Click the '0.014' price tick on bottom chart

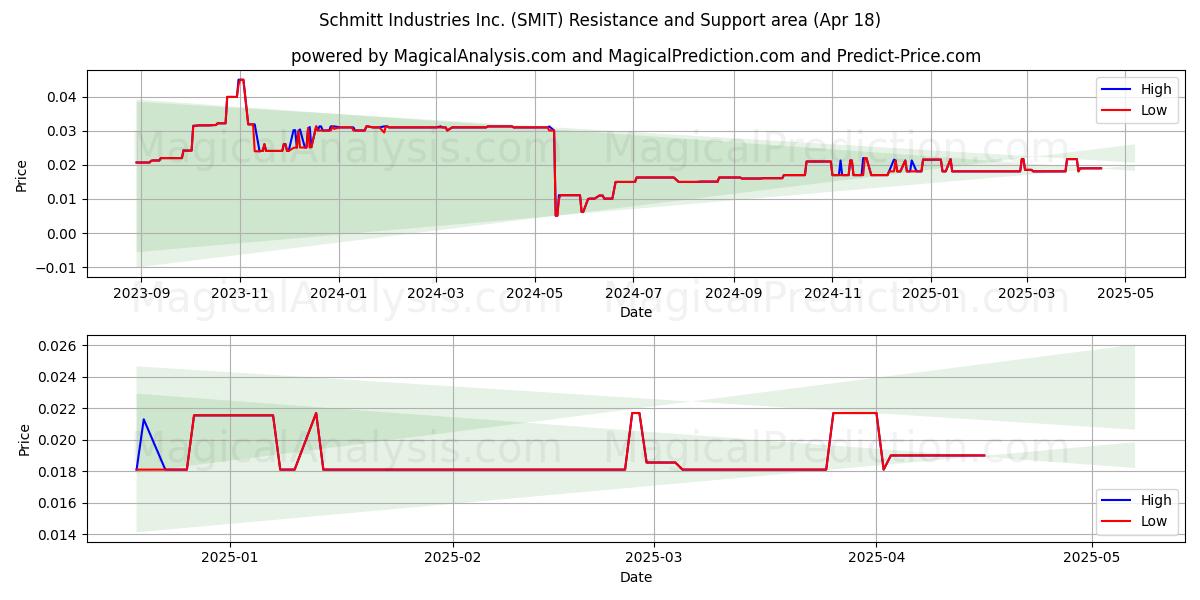click(x=58, y=535)
